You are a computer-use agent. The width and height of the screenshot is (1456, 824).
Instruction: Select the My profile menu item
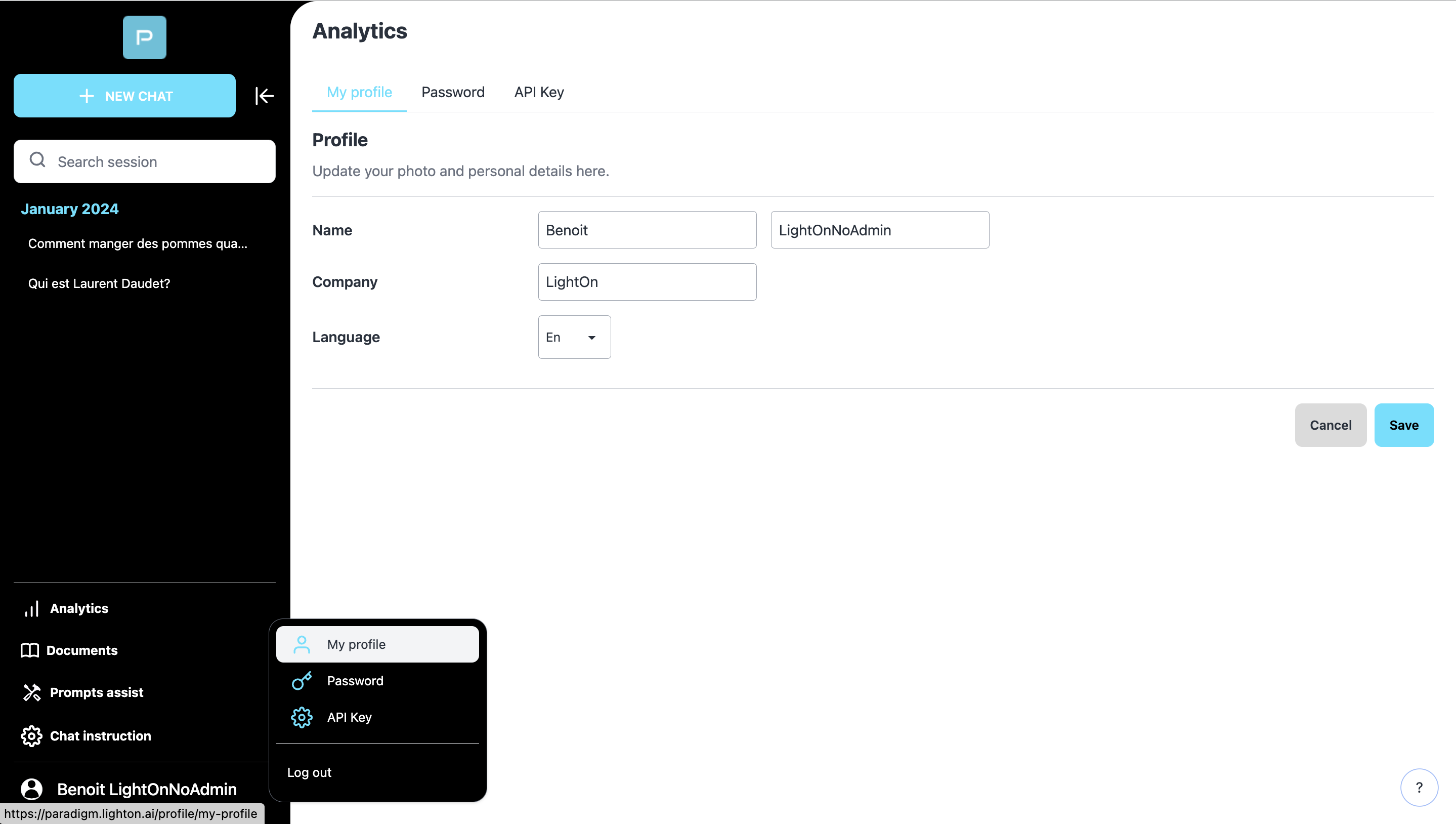pyautogui.click(x=377, y=644)
